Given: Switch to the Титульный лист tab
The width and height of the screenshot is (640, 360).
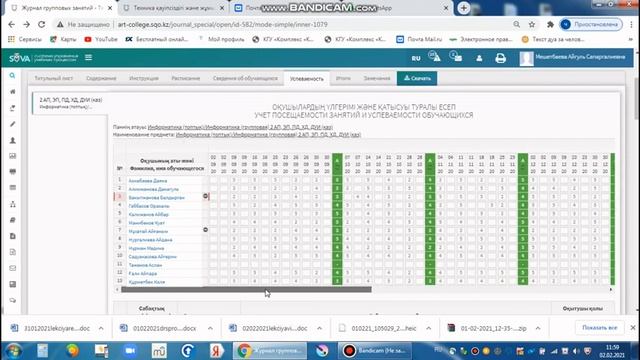Looking at the screenshot, I should 53,78.
